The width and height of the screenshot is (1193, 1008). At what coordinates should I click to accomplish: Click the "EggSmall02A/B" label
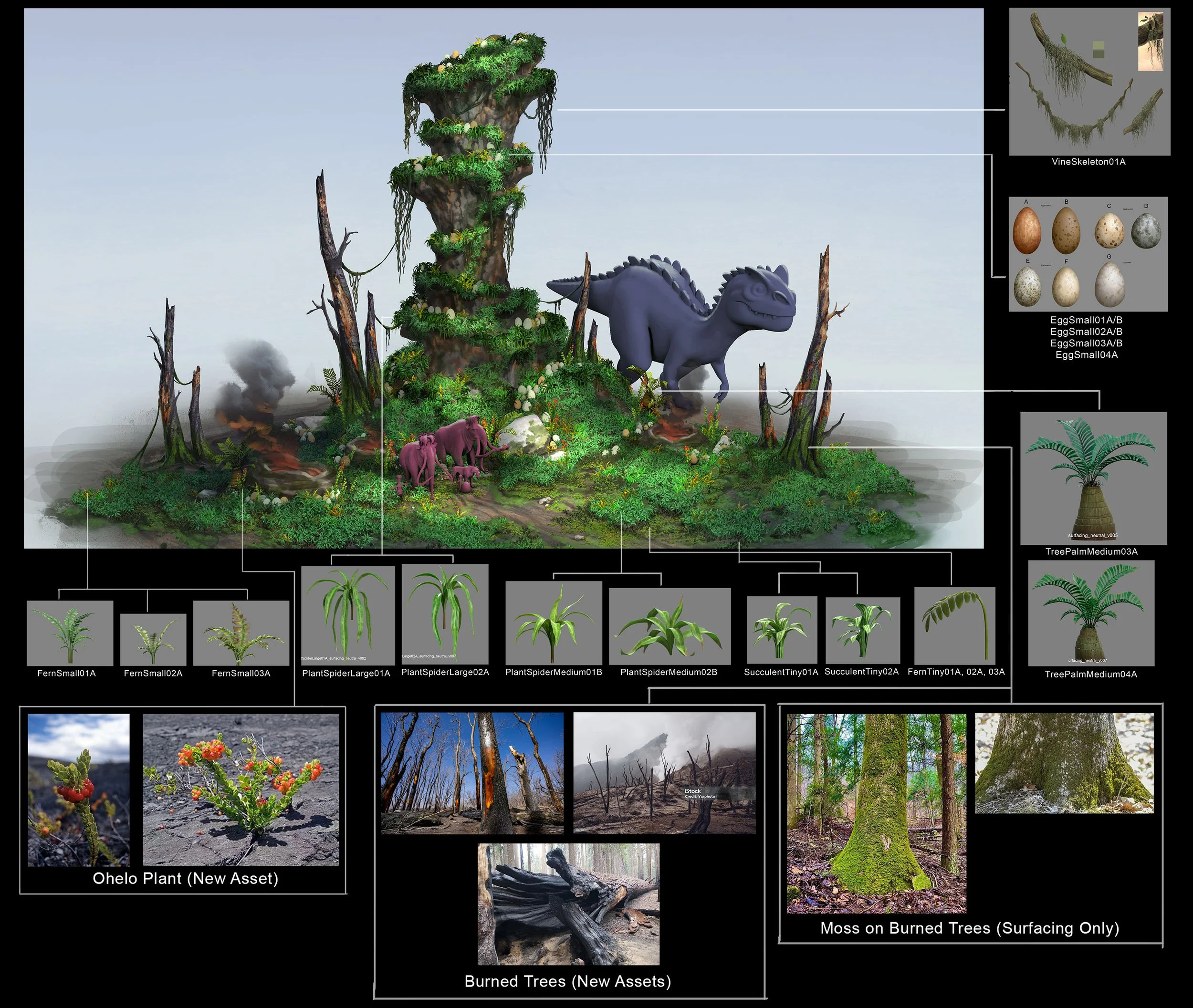1086,332
